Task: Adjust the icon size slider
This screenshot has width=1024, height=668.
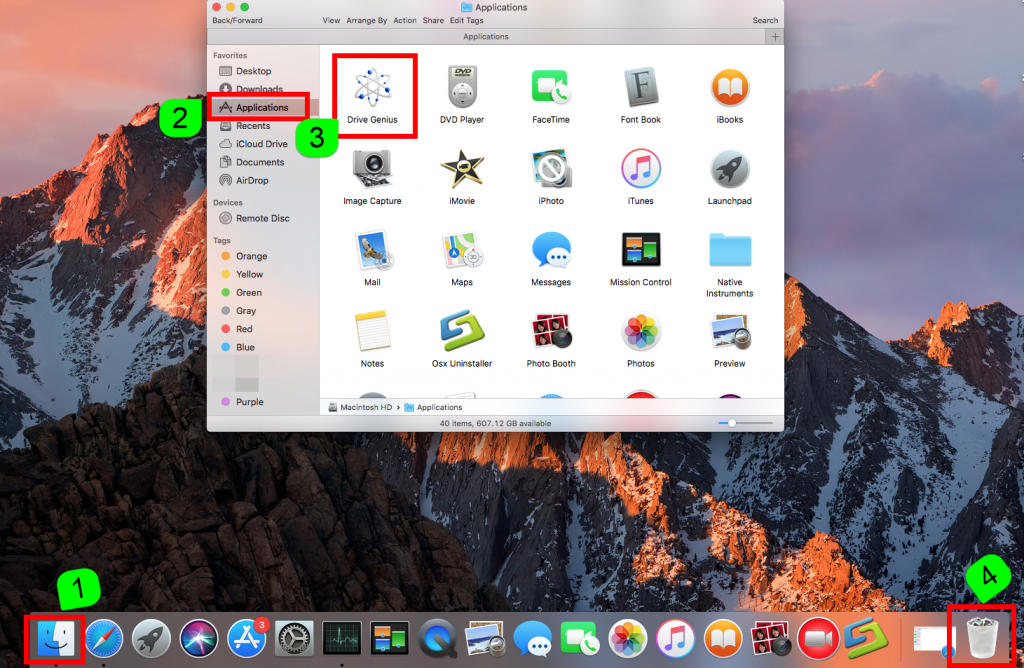Action: [x=733, y=423]
